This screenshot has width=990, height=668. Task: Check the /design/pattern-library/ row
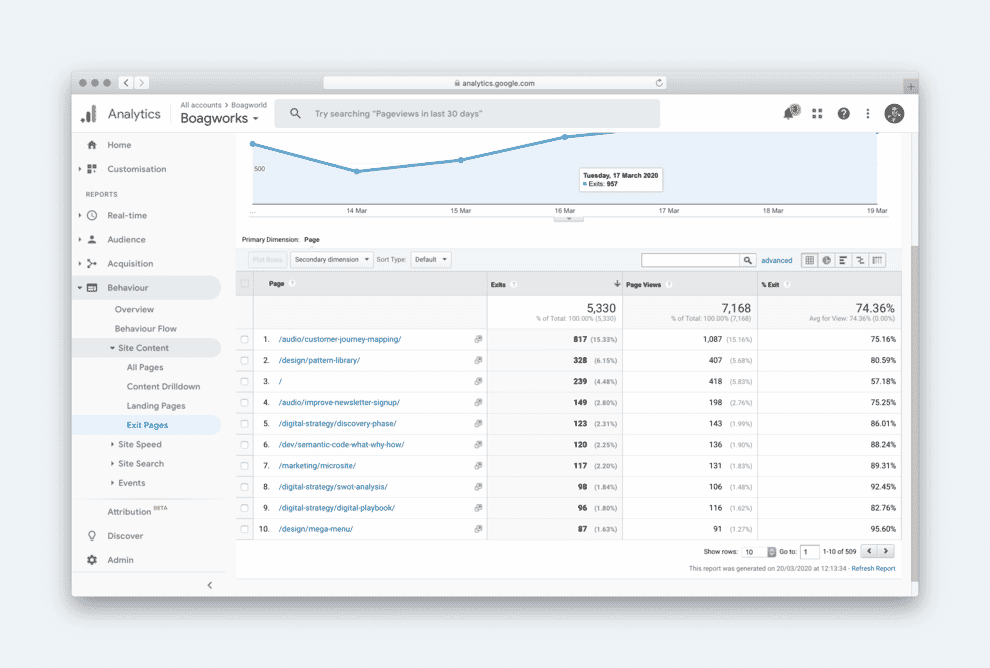tap(244, 360)
